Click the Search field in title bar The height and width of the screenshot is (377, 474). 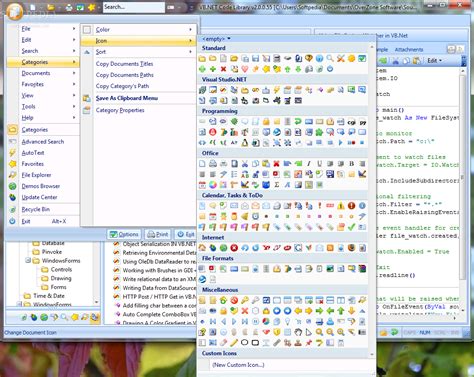coord(133,7)
